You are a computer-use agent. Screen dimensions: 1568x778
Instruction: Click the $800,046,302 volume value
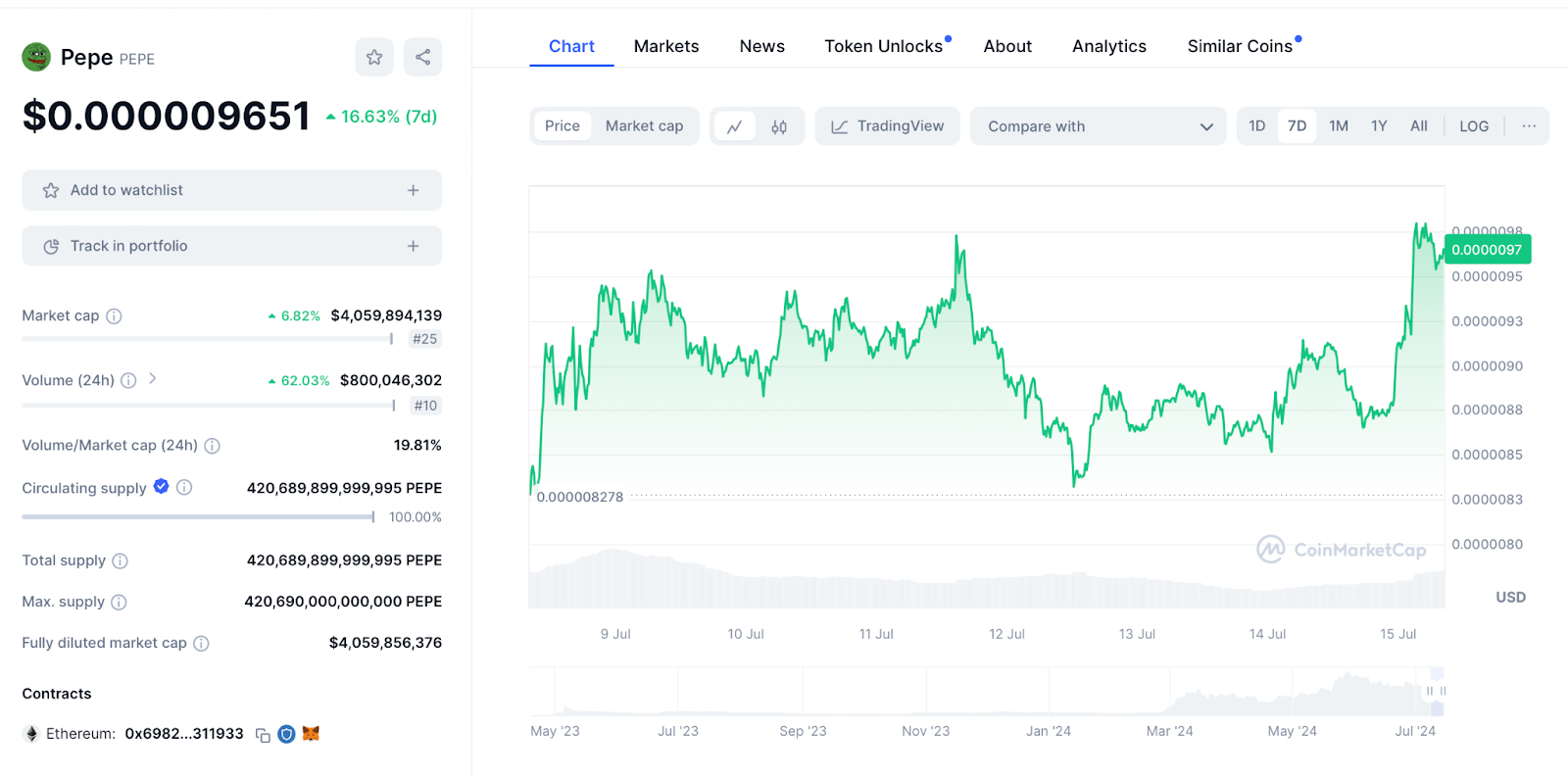pyautogui.click(x=391, y=380)
